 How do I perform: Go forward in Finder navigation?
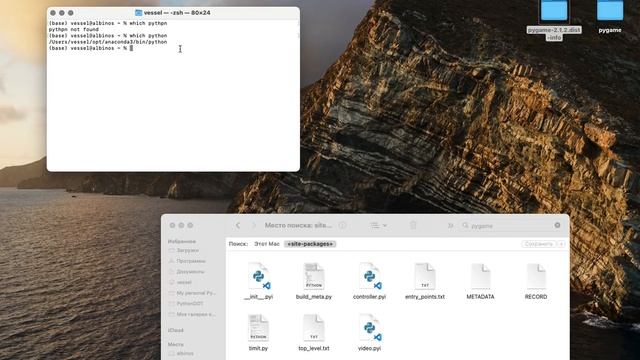point(253,225)
